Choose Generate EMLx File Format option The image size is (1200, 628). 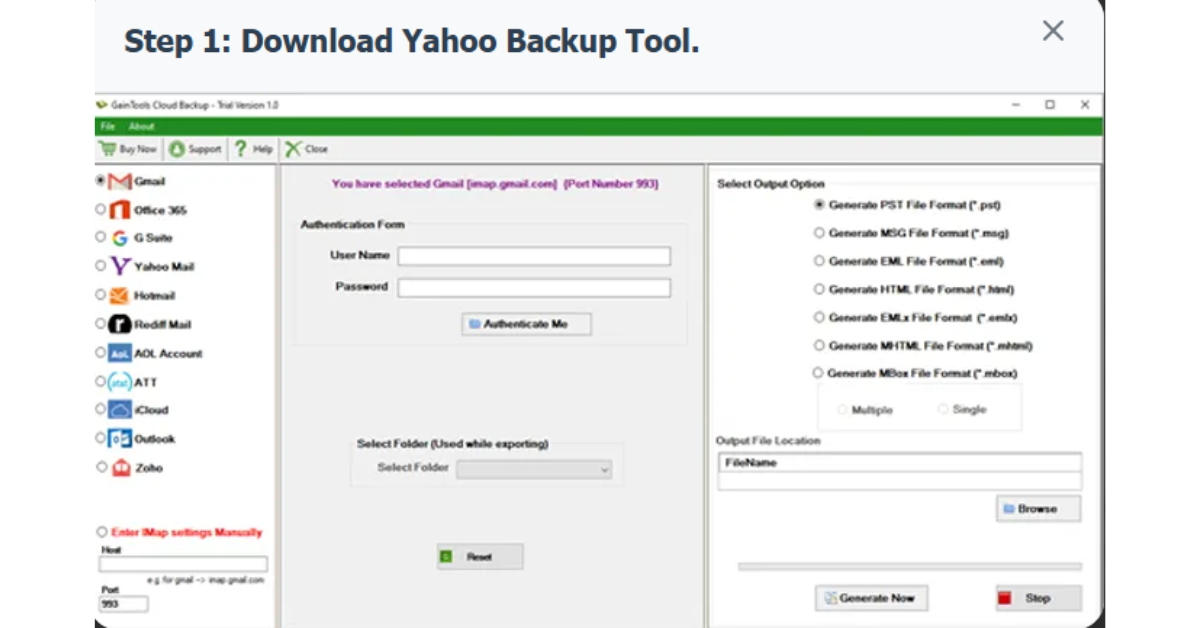tap(819, 317)
